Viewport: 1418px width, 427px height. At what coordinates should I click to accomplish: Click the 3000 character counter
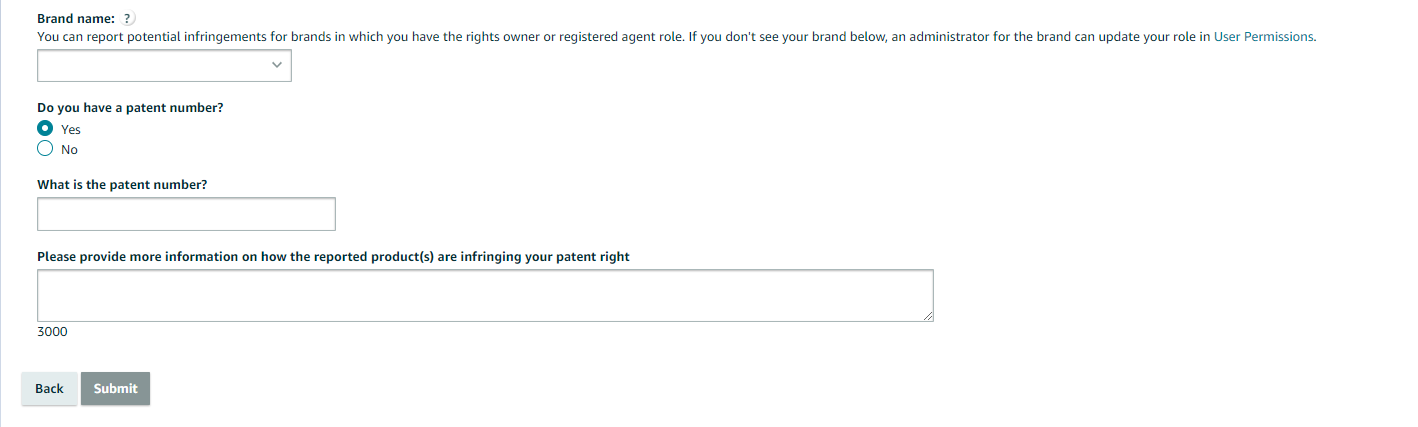(52, 332)
